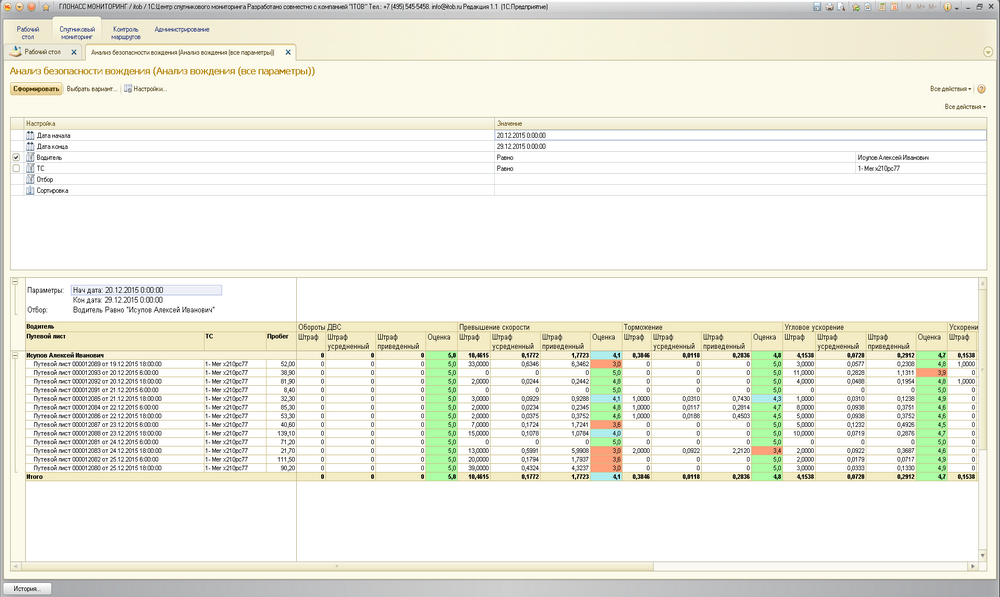The height and width of the screenshot is (597, 1000).
Task: Open the Контроль маршрутов section
Action: pyautogui.click(x=126, y=33)
